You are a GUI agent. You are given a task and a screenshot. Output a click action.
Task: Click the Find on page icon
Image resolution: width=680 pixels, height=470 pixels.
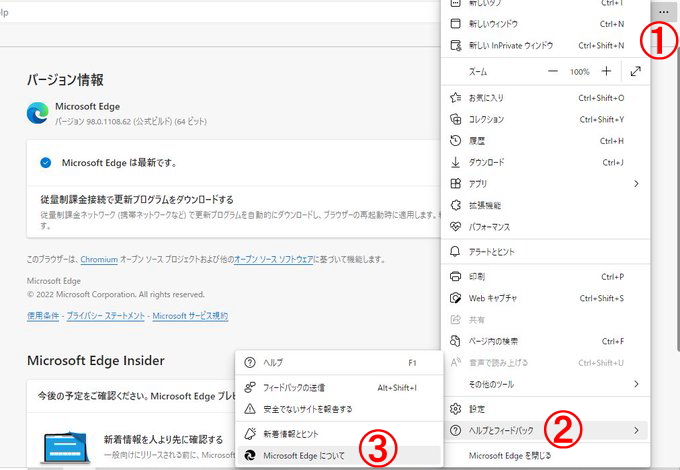(455, 341)
